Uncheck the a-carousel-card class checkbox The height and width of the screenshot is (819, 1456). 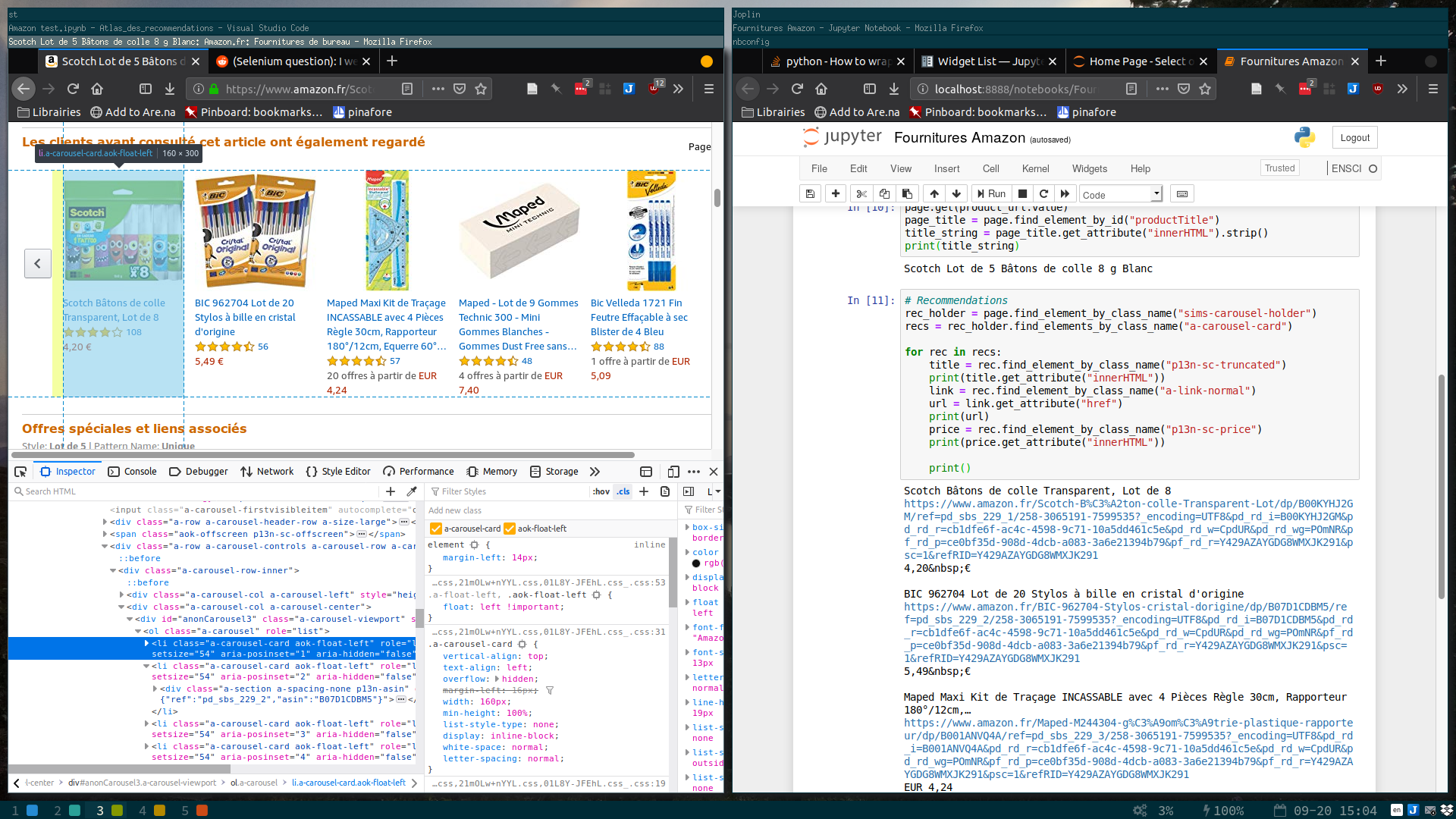point(436,529)
